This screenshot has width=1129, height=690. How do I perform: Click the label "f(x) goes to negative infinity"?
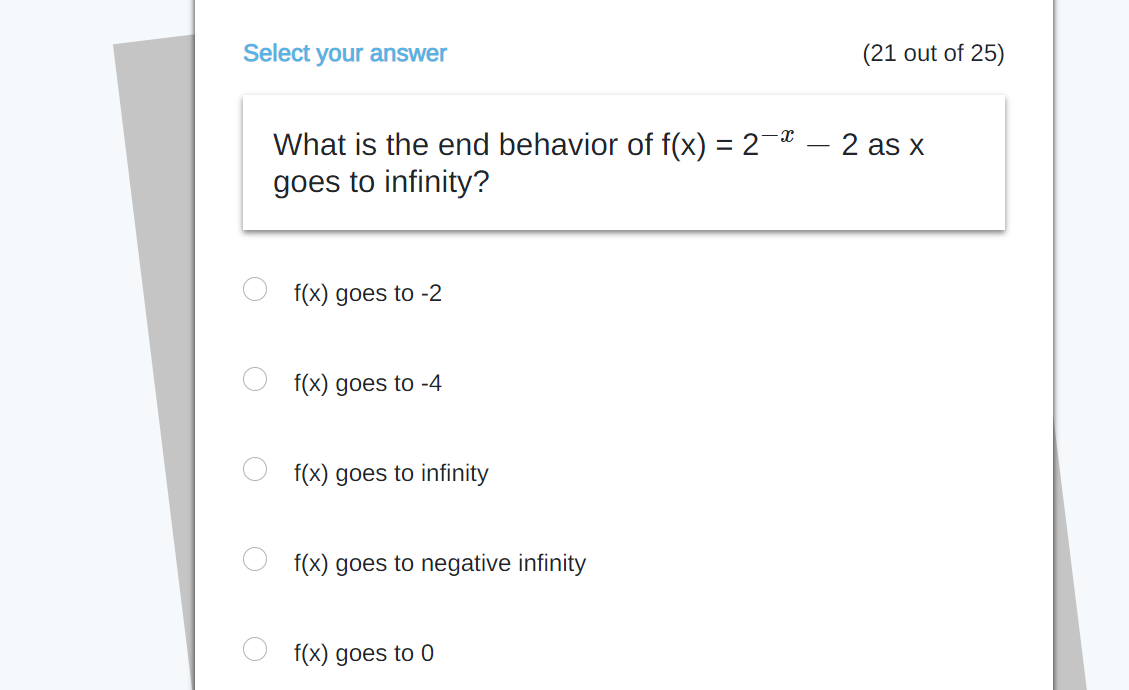pyautogui.click(x=439, y=563)
